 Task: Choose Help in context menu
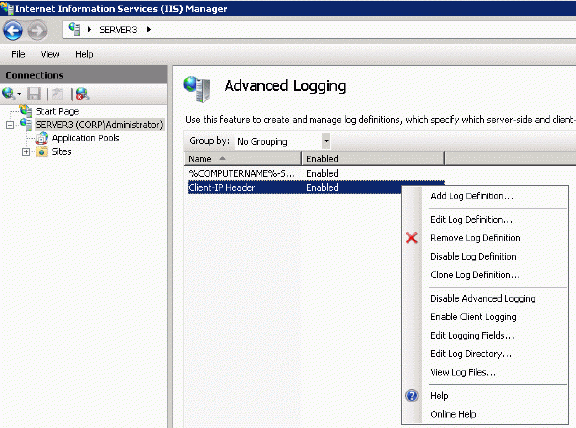click(x=439, y=396)
